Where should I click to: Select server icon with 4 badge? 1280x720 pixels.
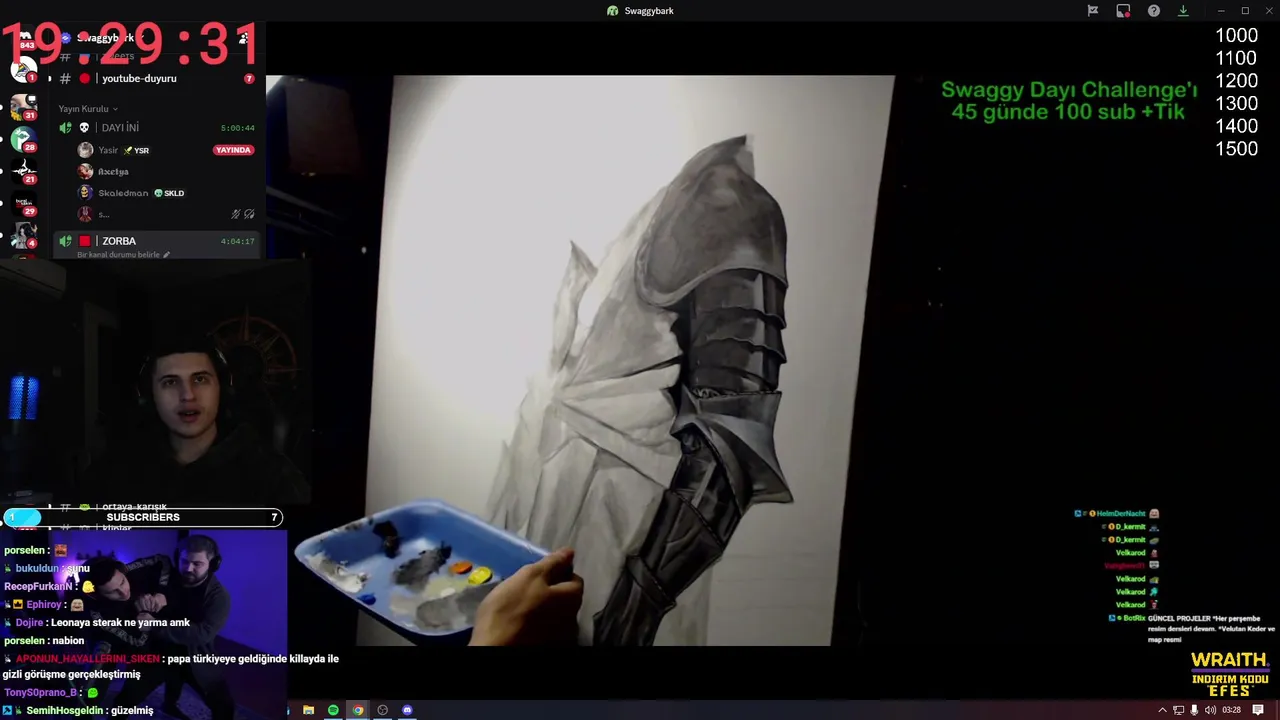24,235
